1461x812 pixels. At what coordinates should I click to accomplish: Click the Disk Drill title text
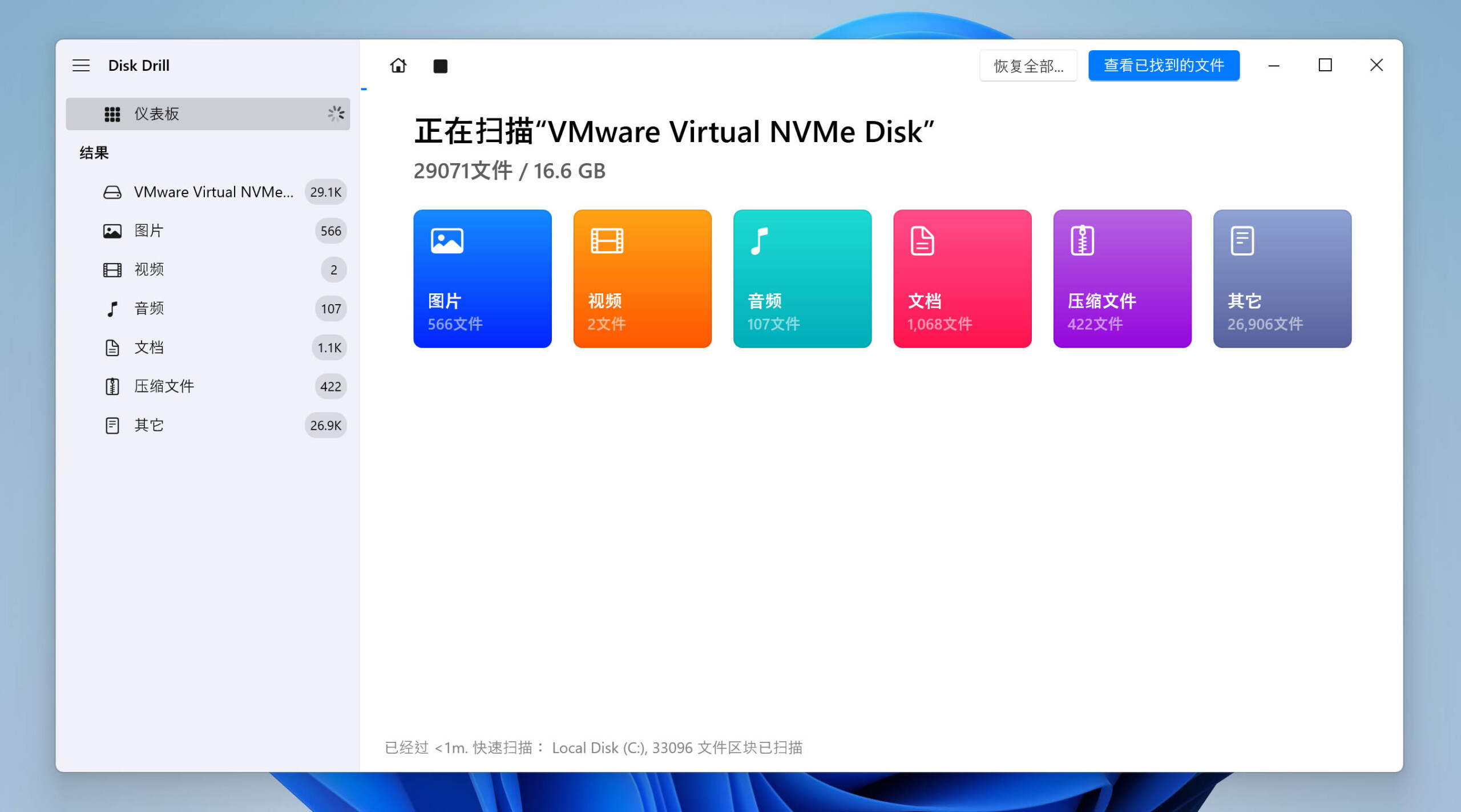139,66
